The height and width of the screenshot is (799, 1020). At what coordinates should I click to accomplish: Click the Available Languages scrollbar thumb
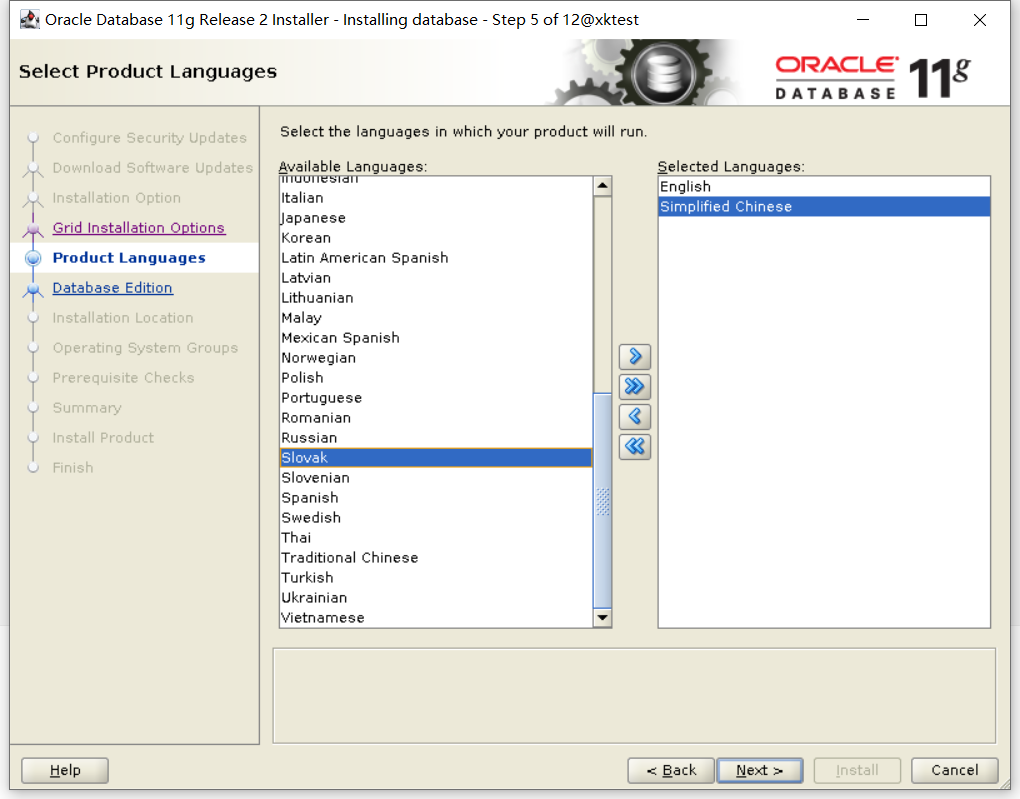(x=603, y=500)
